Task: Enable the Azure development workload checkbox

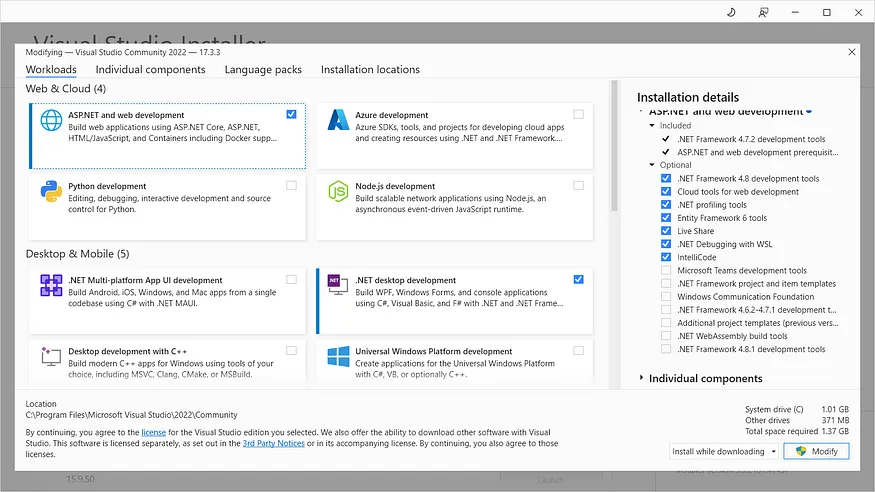Action: pyautogui.click(x=578, y=115)
